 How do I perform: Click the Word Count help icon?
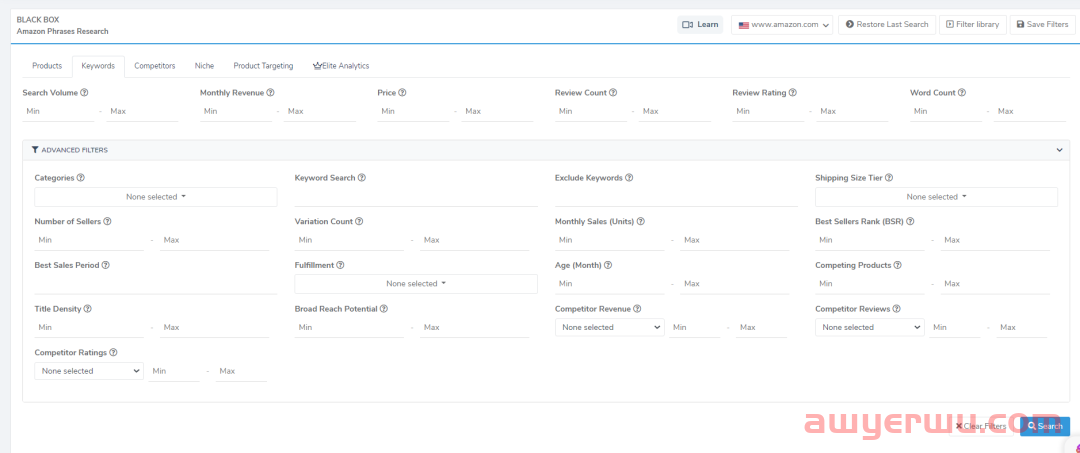[x=962, y=92]
